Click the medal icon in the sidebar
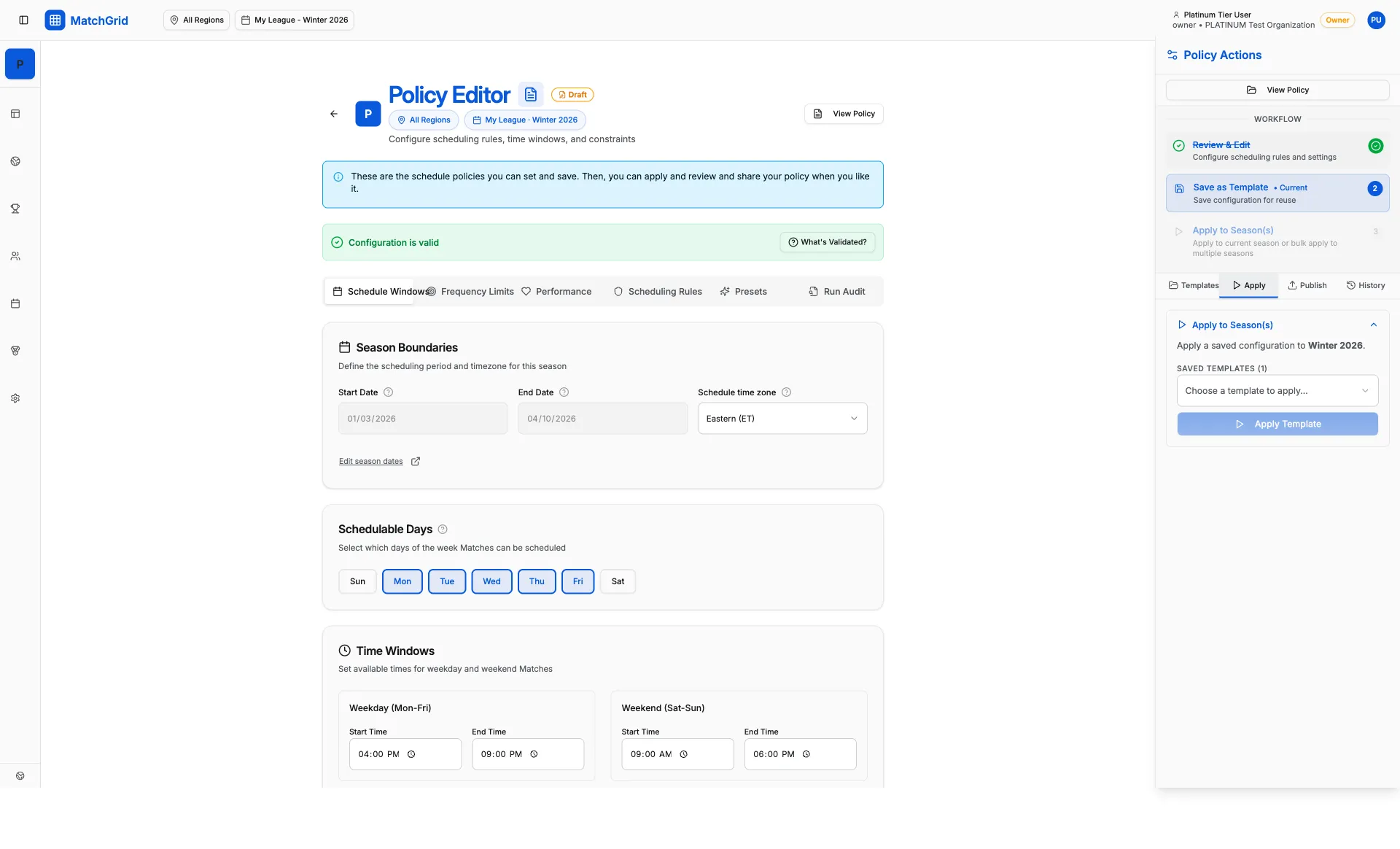This screenshot has height=849, width=1400. (15, 351)
